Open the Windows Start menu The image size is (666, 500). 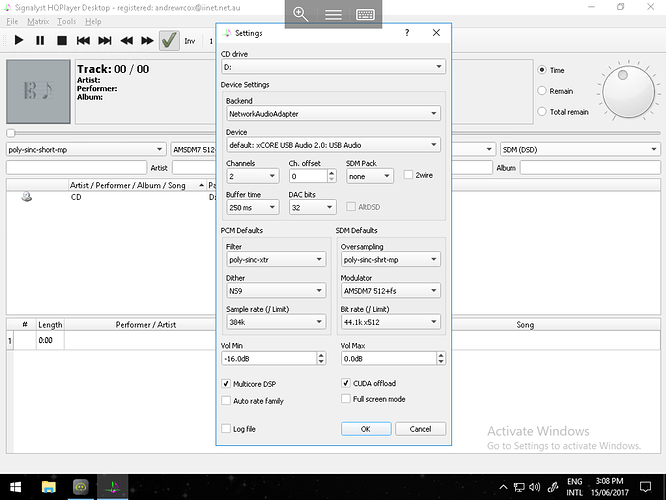pyautogui.click(x=15, y=487)
